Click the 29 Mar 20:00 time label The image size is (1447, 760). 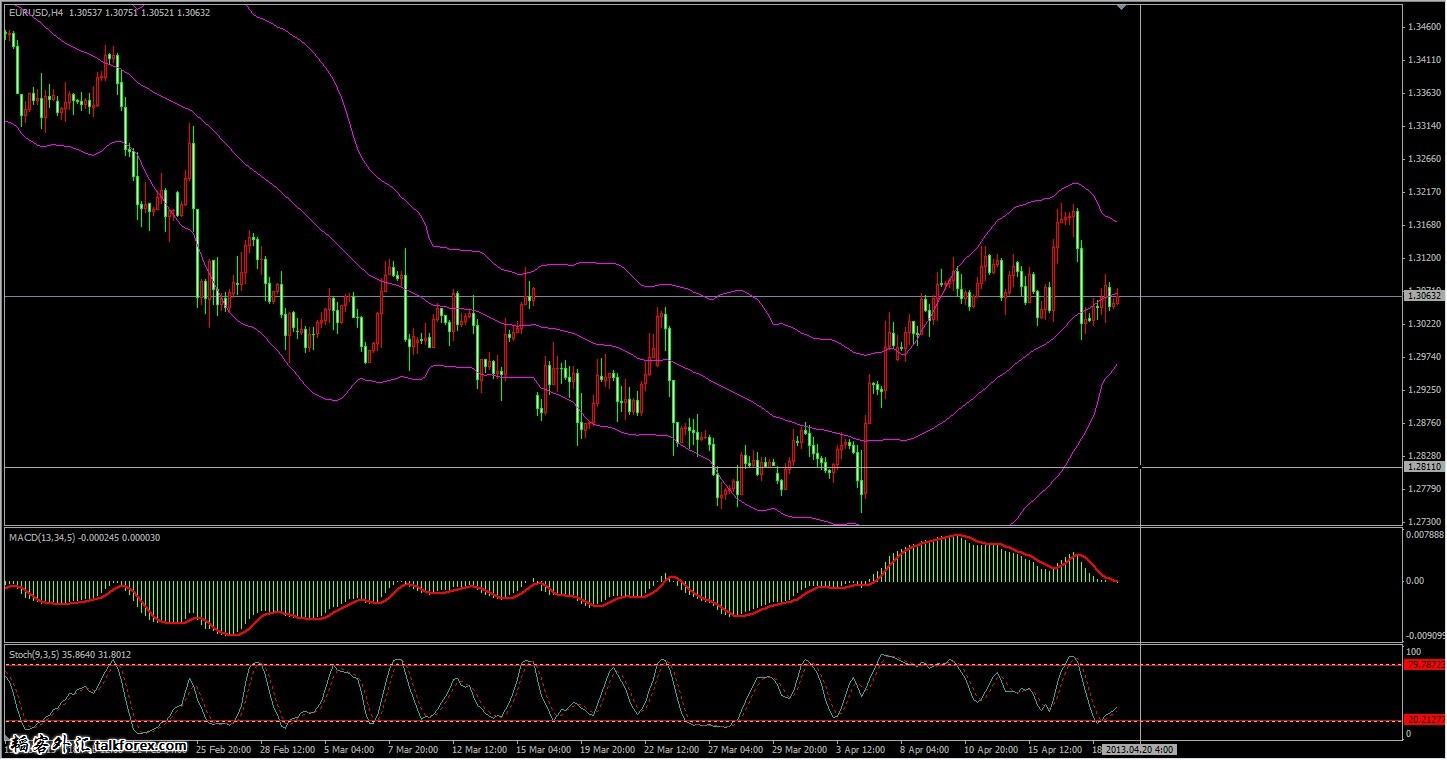800,748
